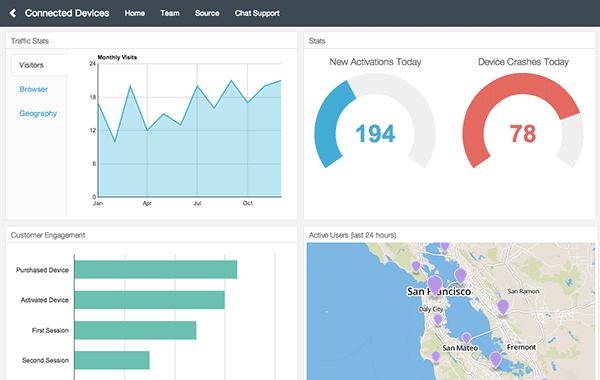This screenshot has height=380, width=600.
Task: Click the Oct axis label
Action: click(x=248, y=203)
